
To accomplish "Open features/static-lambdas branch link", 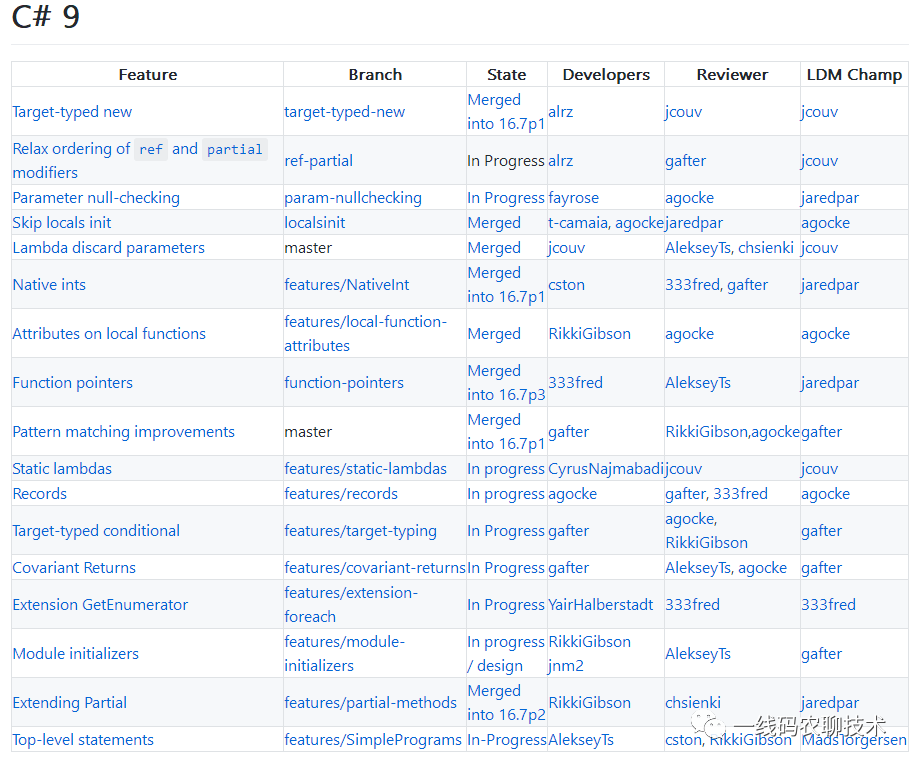I will (365, 469).
